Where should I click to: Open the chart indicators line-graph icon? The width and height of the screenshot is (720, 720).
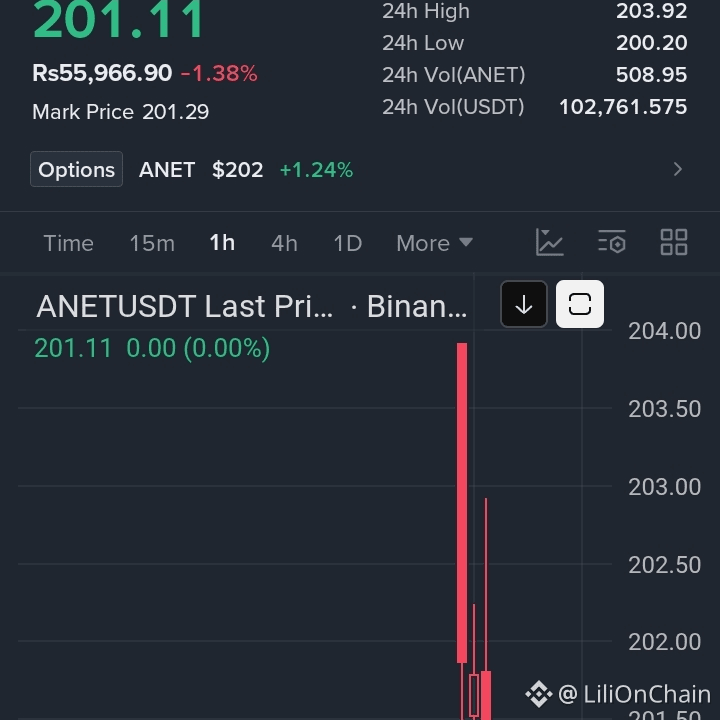[550, 242]
